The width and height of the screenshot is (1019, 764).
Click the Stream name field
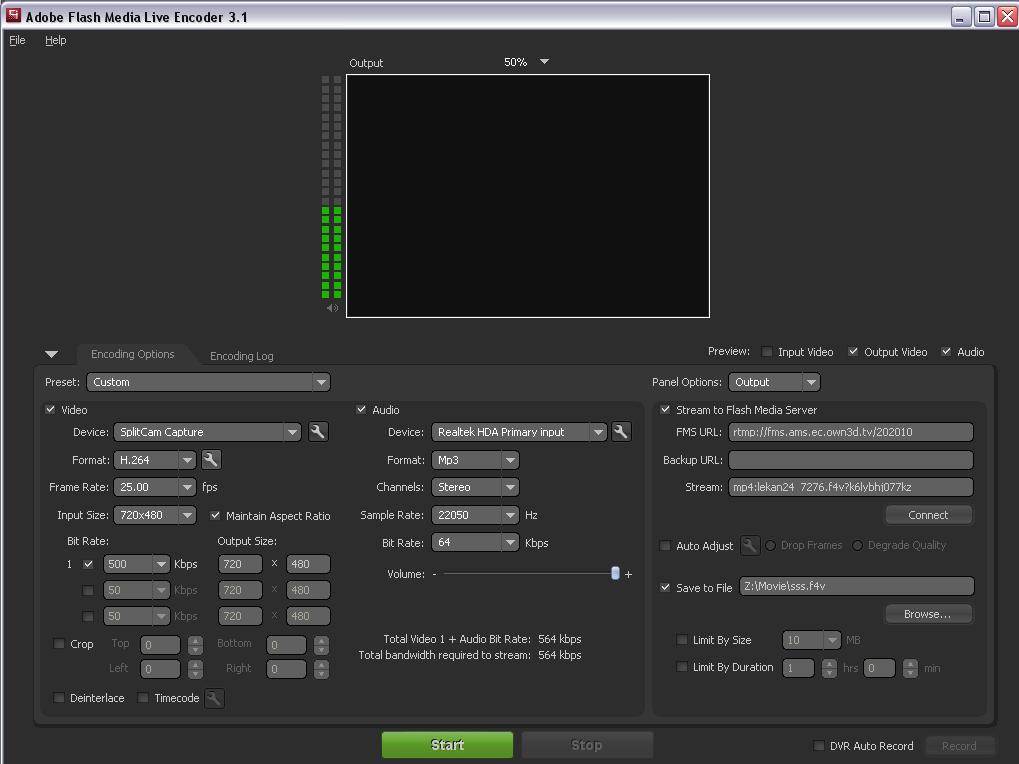click(x=851, y=487)
